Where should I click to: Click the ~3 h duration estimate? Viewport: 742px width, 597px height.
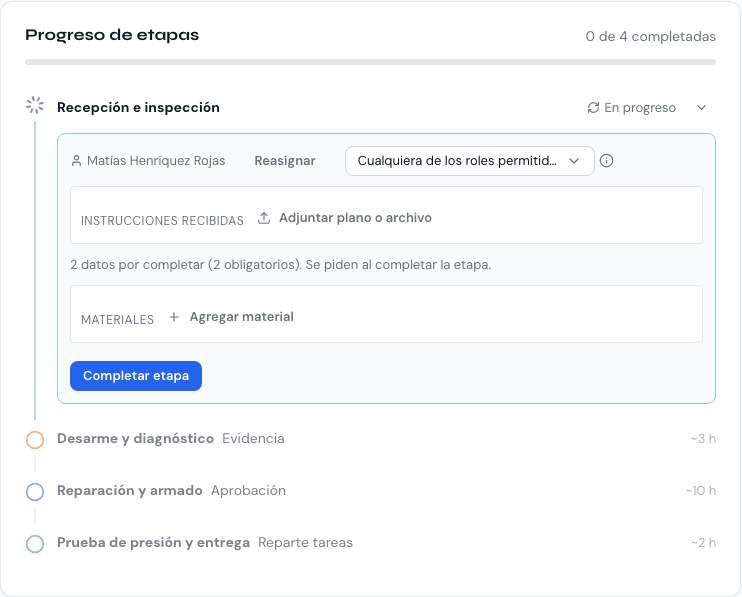(703, 439)
